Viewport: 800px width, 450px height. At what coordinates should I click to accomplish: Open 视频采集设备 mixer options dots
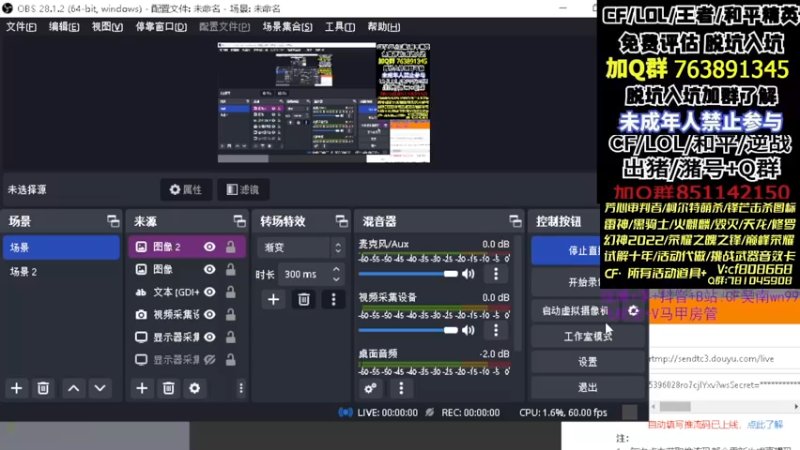click(495, 330)
